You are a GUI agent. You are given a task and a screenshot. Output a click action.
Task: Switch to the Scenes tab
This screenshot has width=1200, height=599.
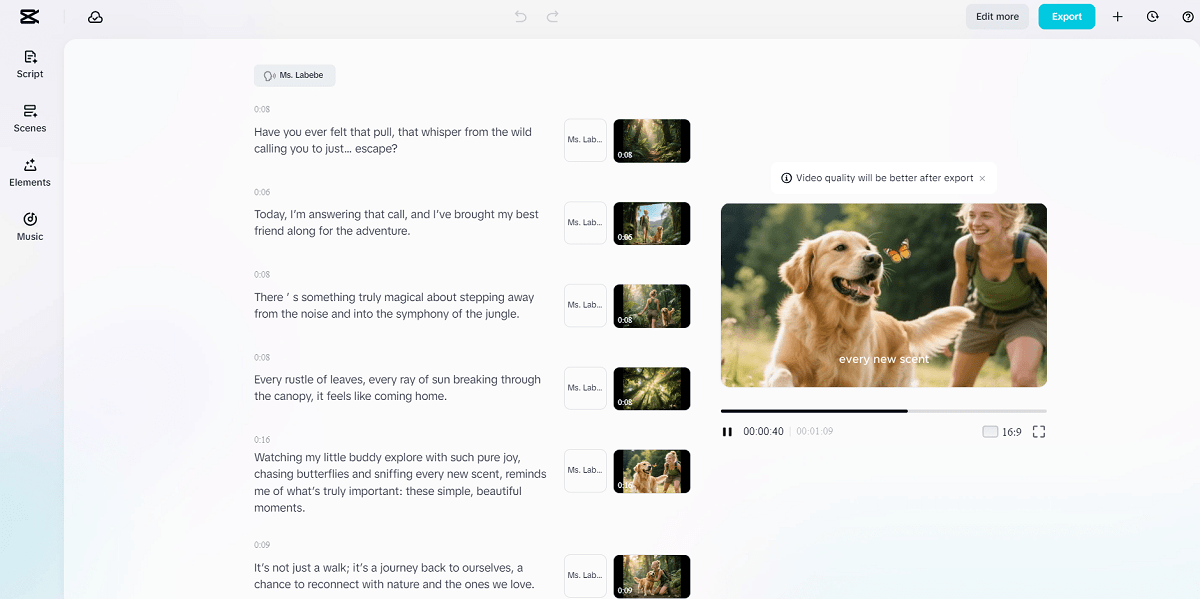coord(30,118)
